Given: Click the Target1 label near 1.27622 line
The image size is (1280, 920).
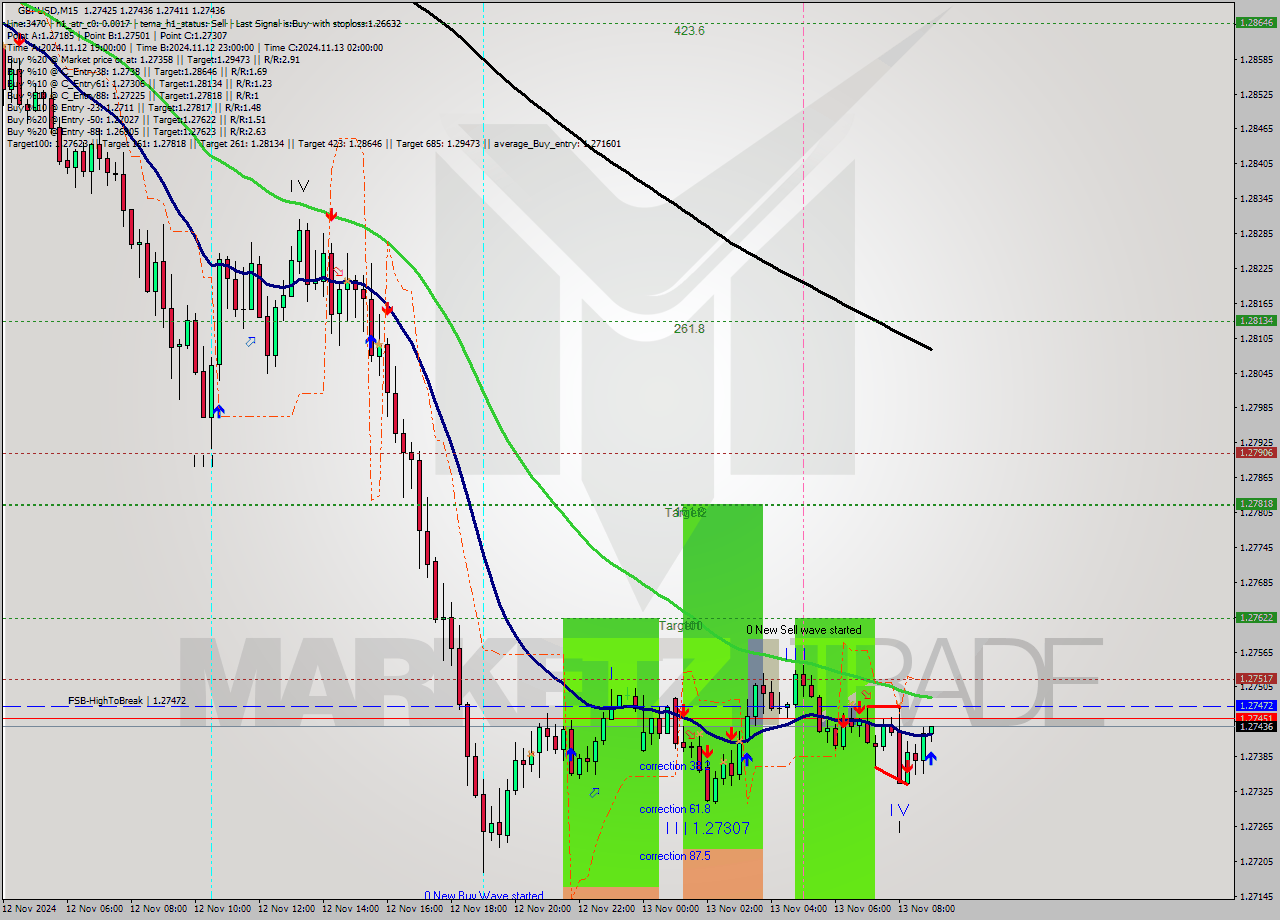Looking at the screenshot, I should coord(680,625).
